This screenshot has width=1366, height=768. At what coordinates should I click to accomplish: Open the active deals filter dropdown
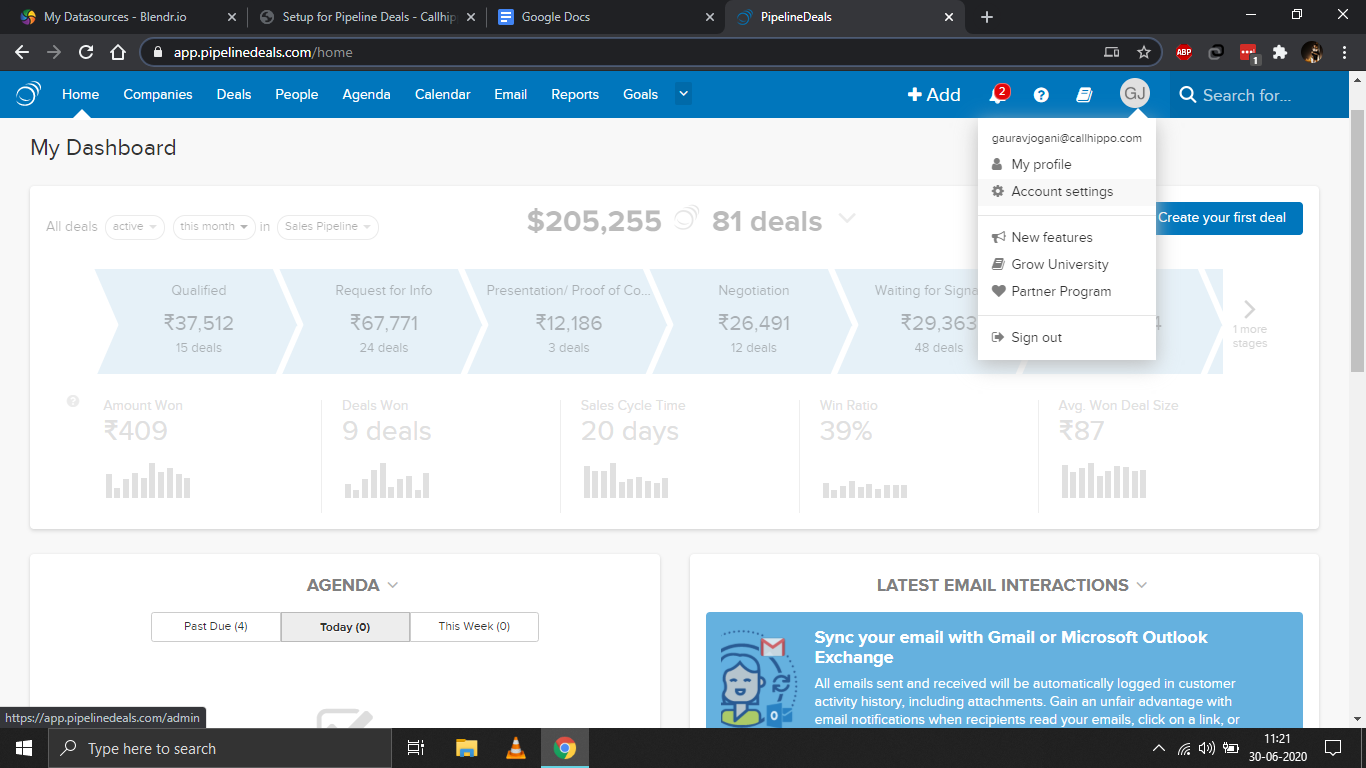[135, 227]
